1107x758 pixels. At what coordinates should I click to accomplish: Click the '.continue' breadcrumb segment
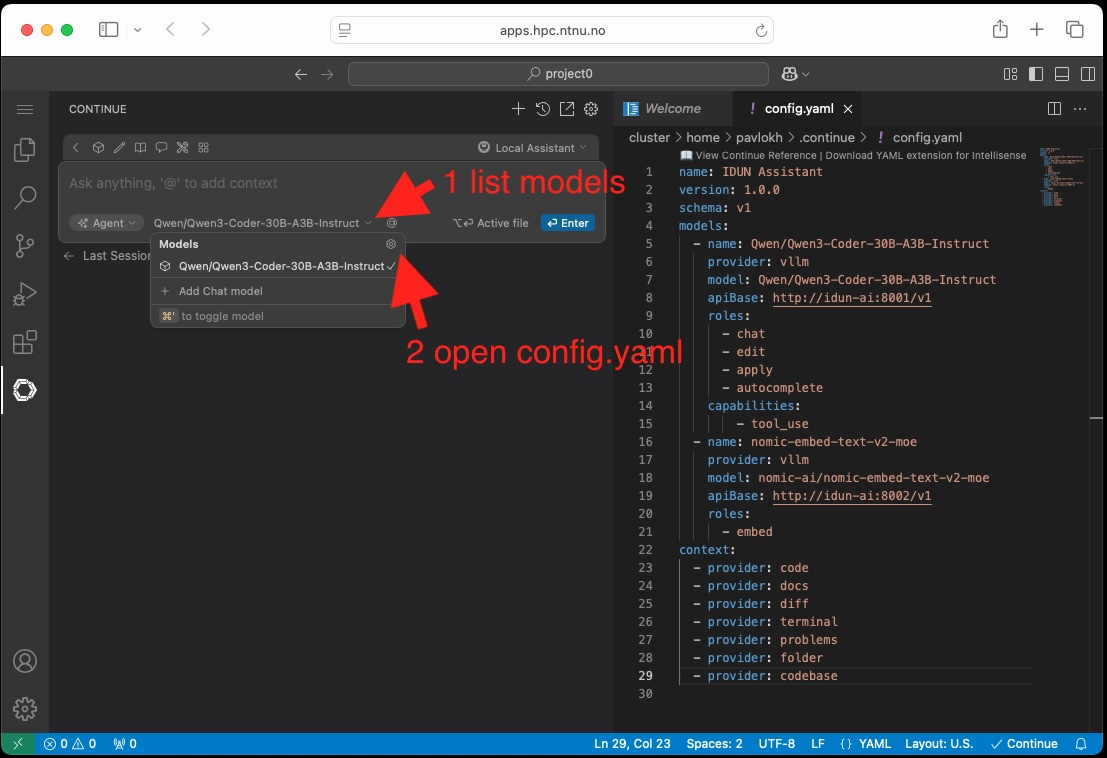point(826,138)
